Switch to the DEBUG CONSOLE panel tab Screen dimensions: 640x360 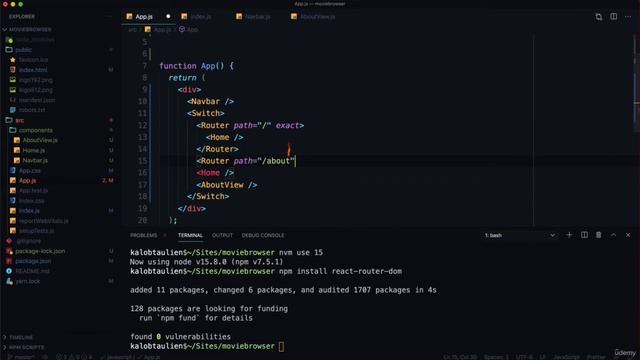(x=263, y=236)
